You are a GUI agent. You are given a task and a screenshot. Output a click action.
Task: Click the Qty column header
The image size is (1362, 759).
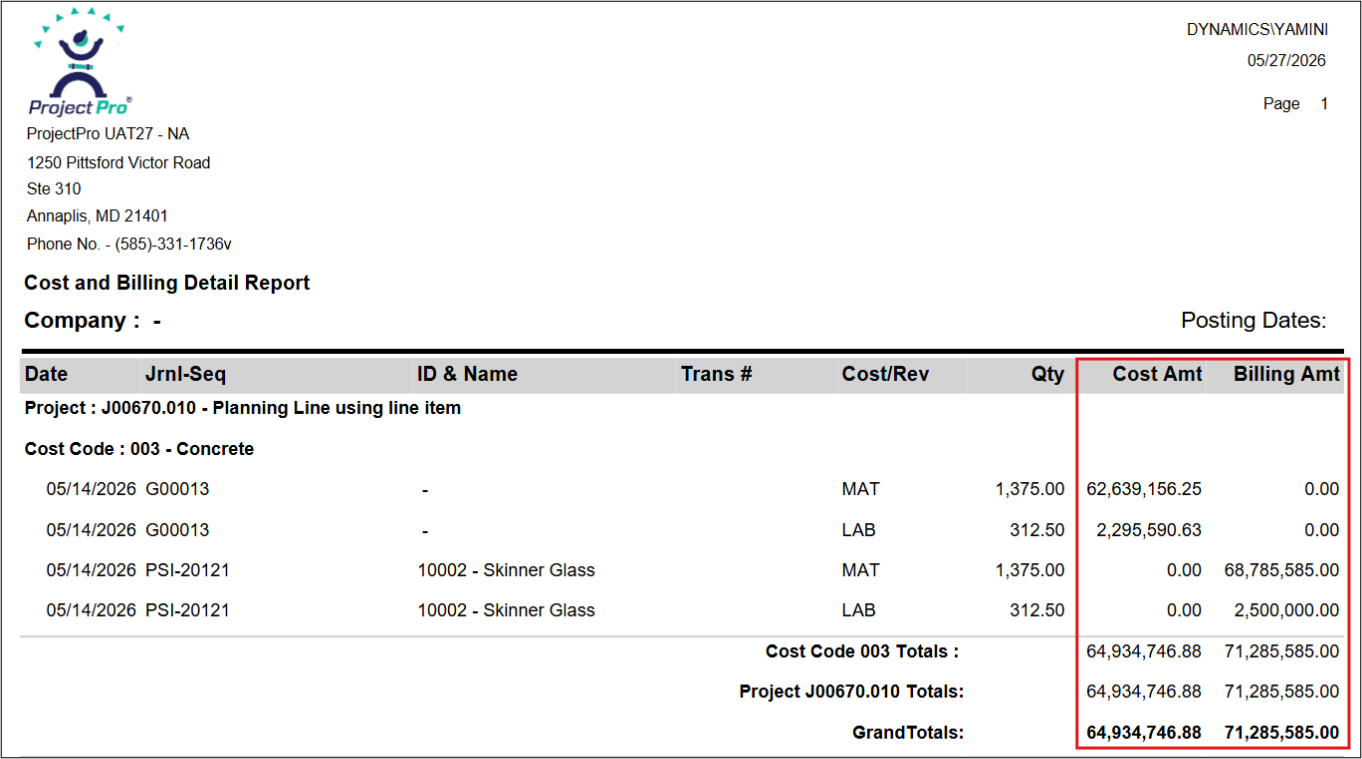[1048, 374]
